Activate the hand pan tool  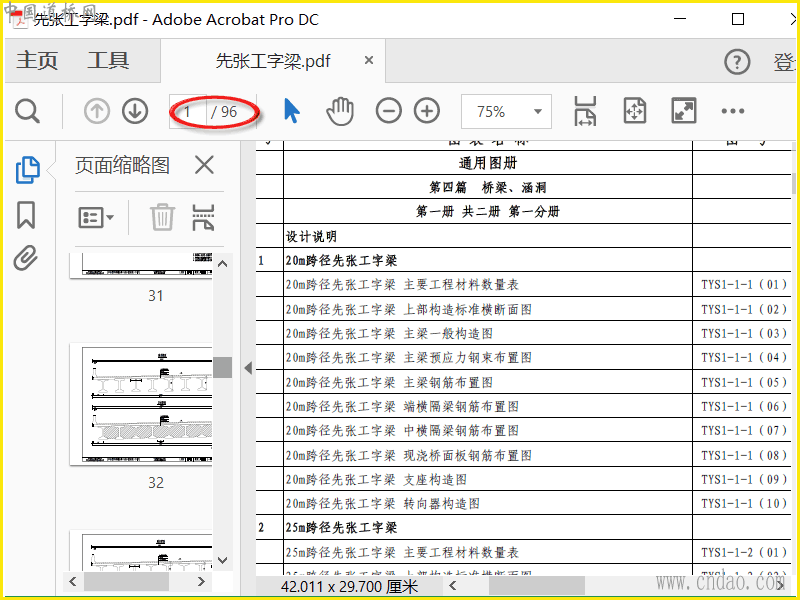[340, 111]
